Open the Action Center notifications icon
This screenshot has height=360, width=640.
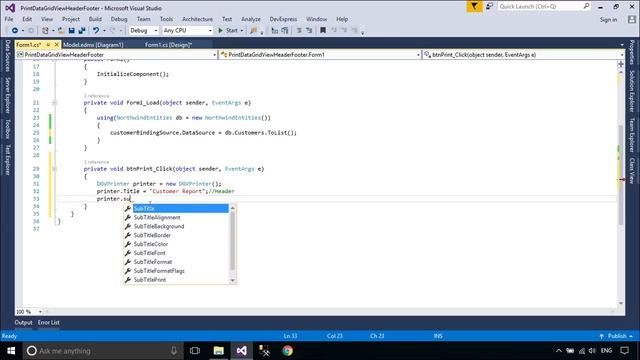click(624, 351)
